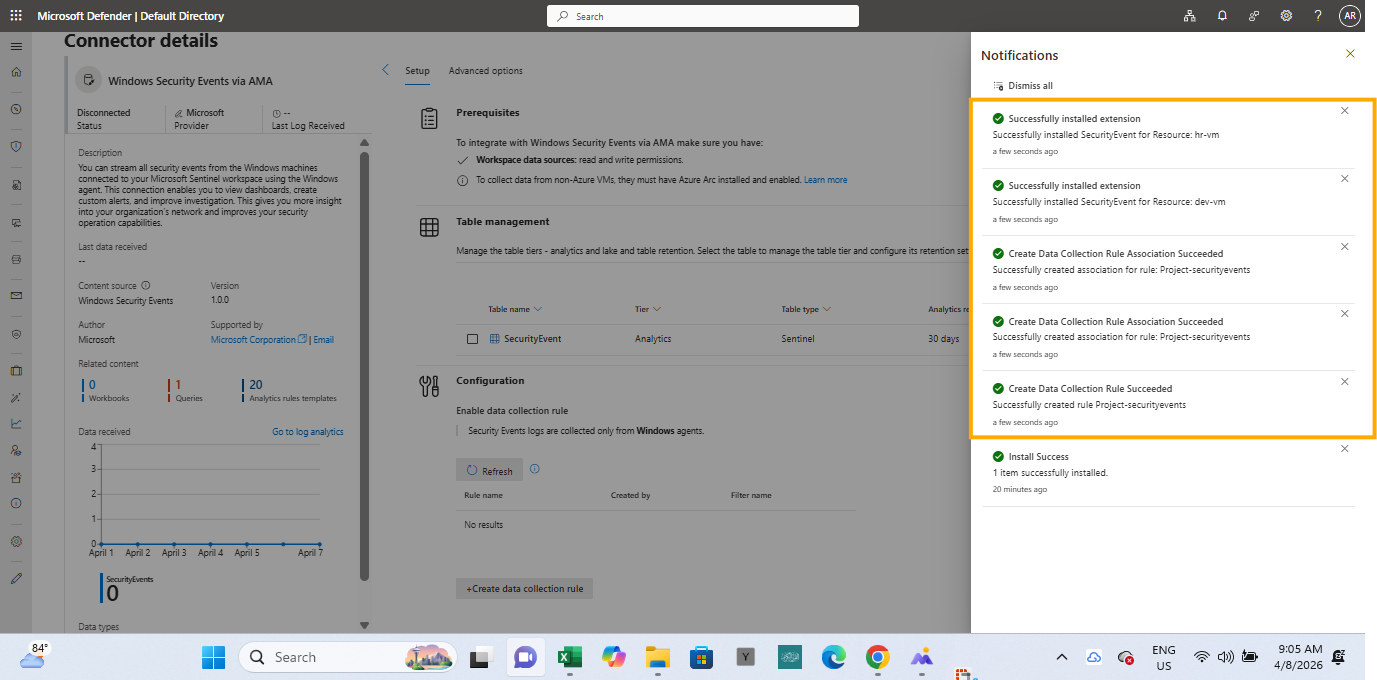Launch Microsoft Edge from the taskbar

tap(833, 657)
